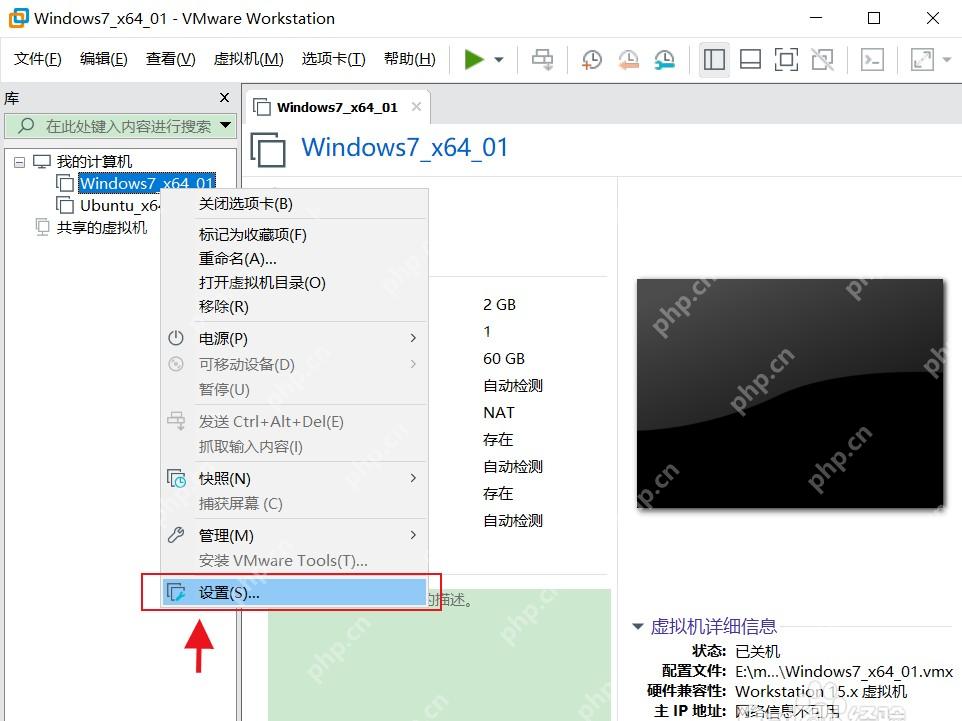The height and width of the screenshot is (721, 962).
Task: Click the VMware Workstation title bar icon
Action: point(18,18)
